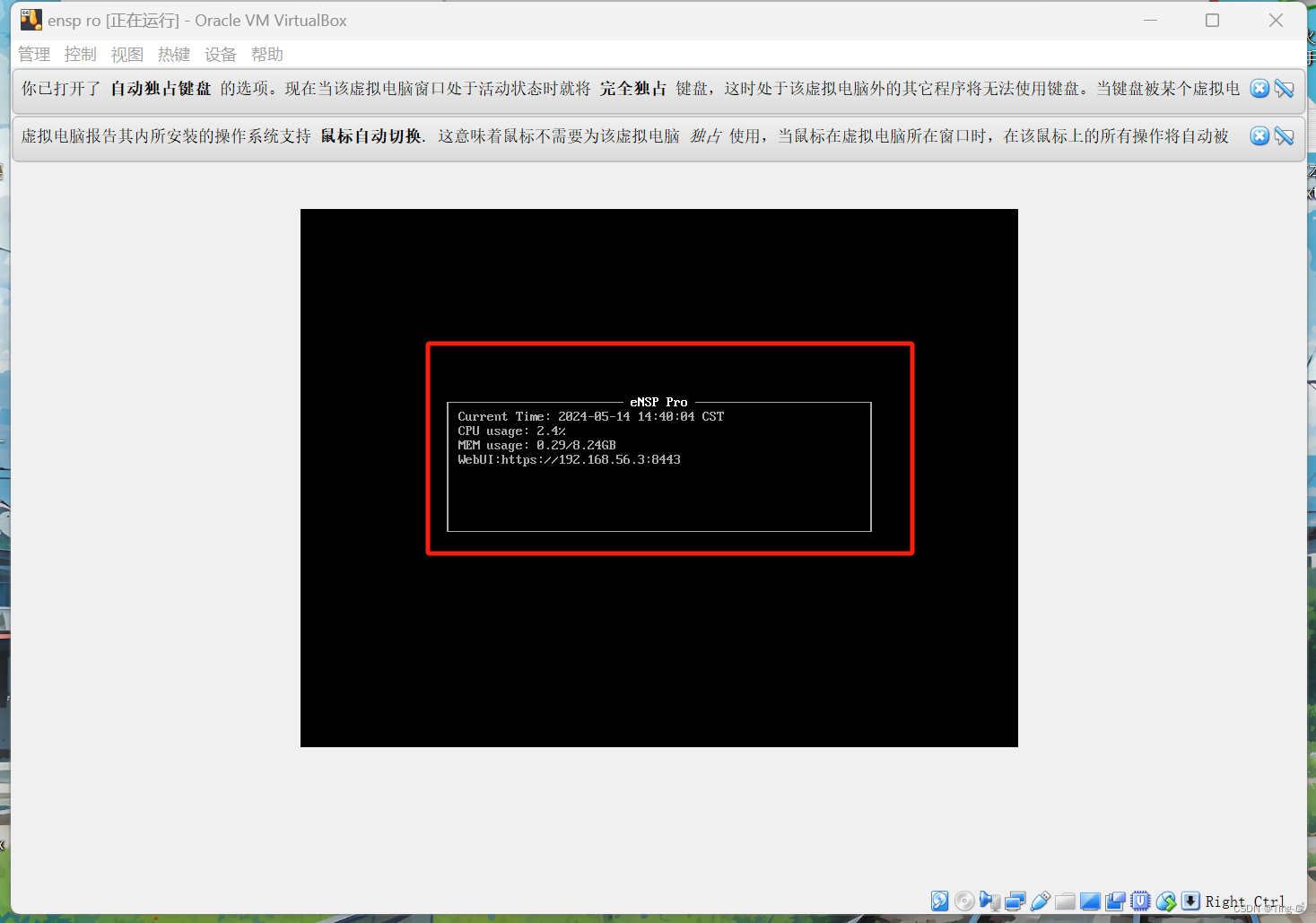This screenshot has height=923, width=1316.
Task: Click the hard disk activity status icon
Action: (939, 901)
